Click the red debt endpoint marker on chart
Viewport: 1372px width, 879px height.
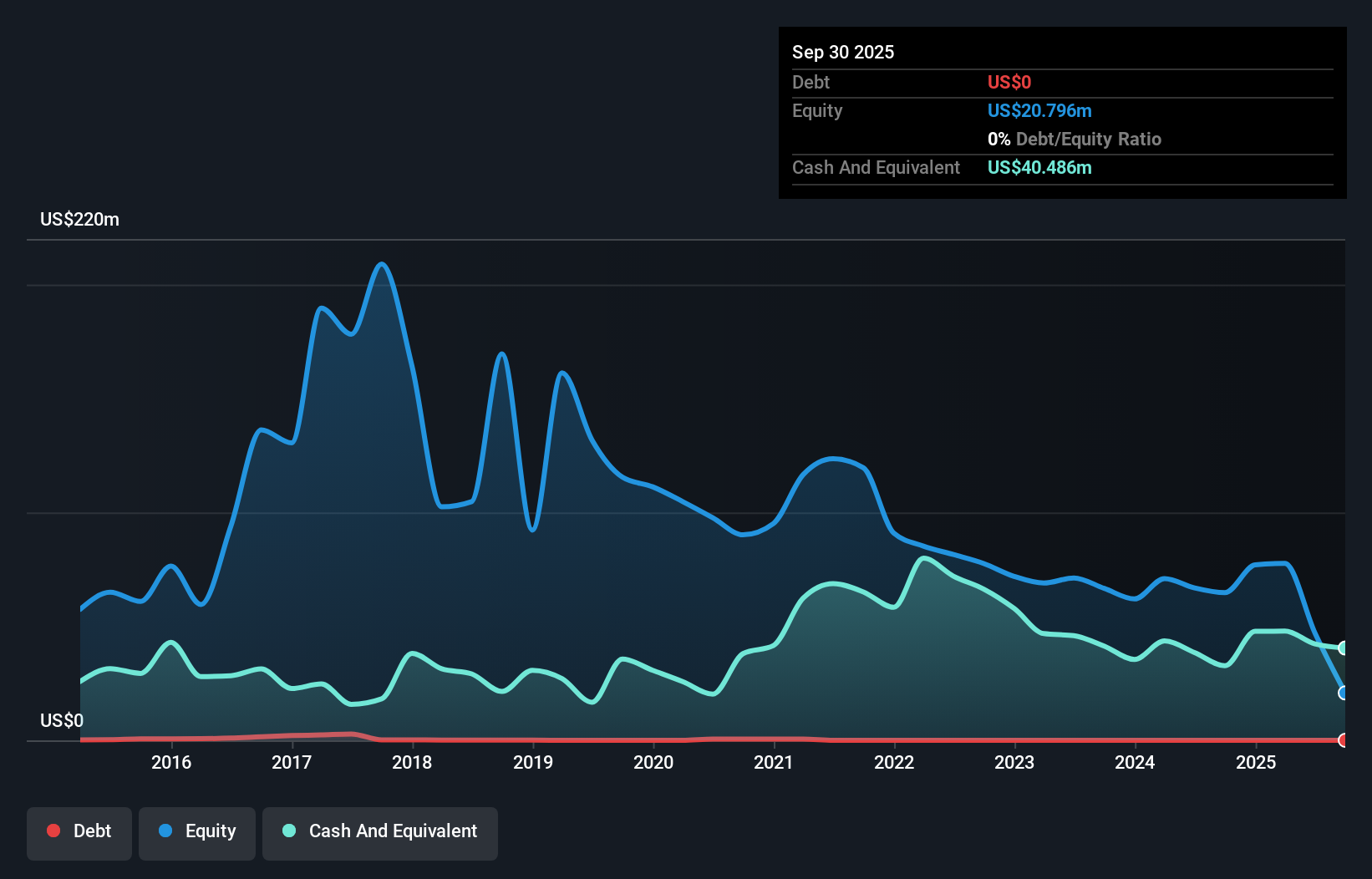coord(1344,740)
